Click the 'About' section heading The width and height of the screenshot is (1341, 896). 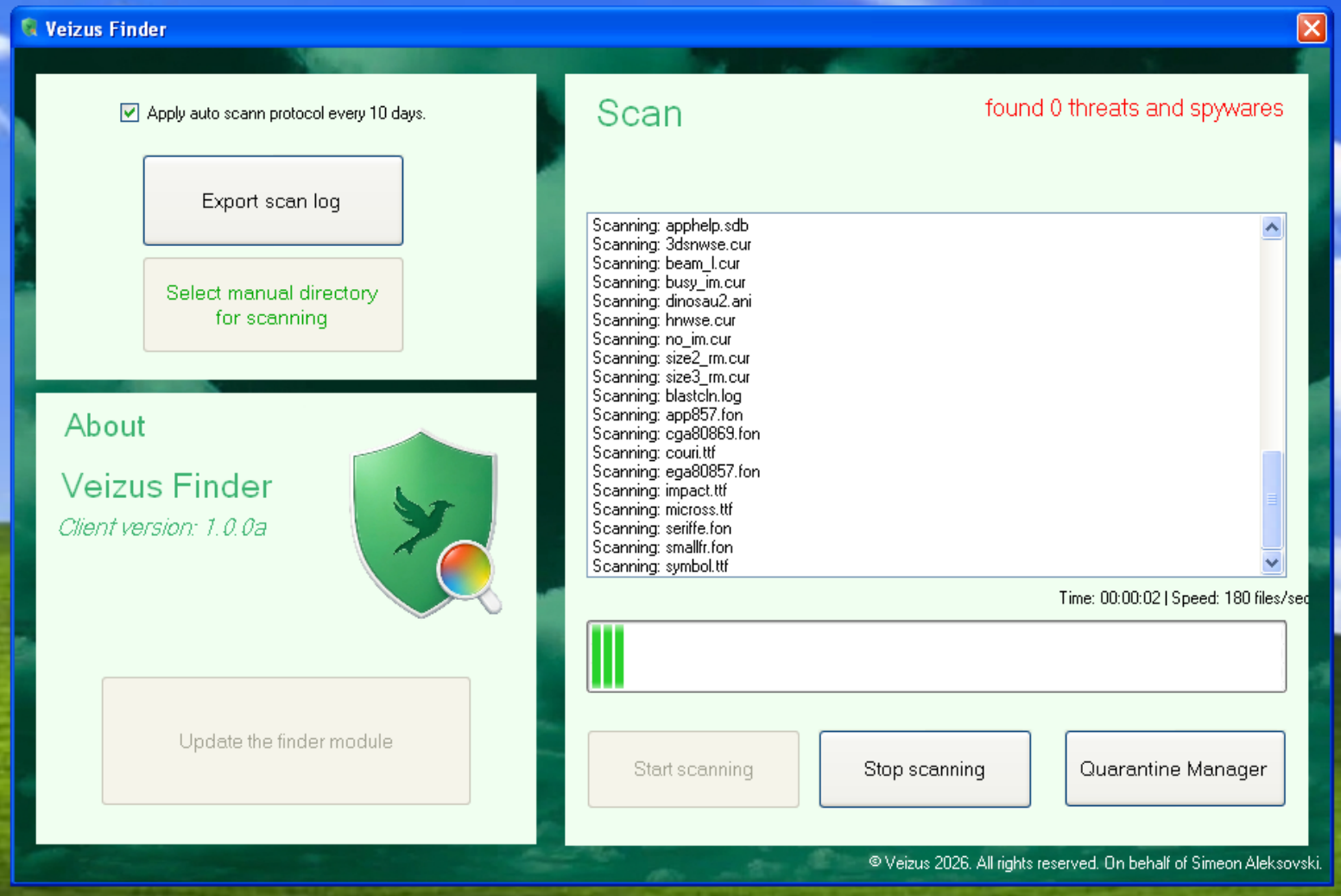point(105,426)
